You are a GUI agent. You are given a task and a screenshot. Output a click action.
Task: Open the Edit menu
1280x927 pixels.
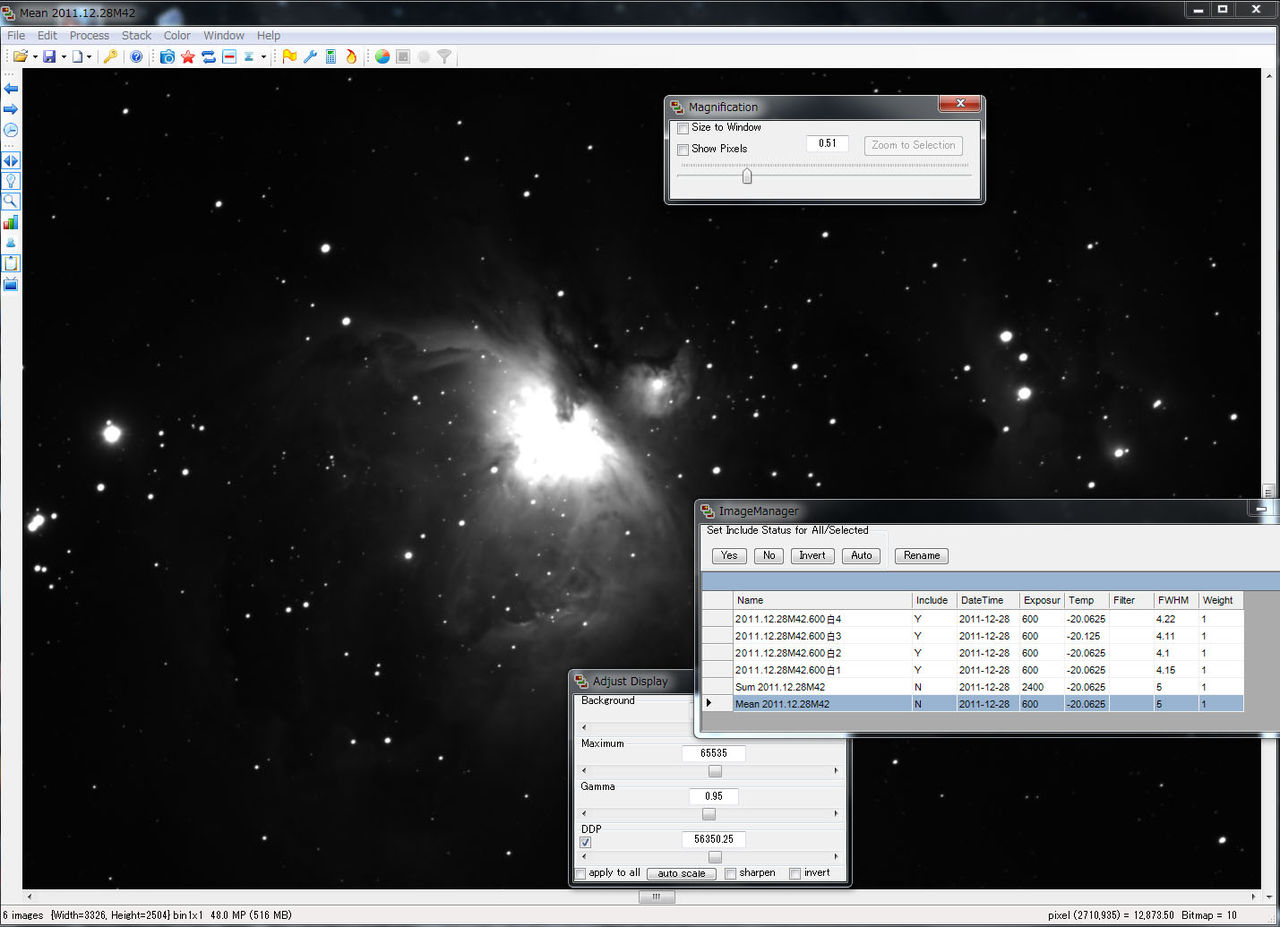[47, 35]
